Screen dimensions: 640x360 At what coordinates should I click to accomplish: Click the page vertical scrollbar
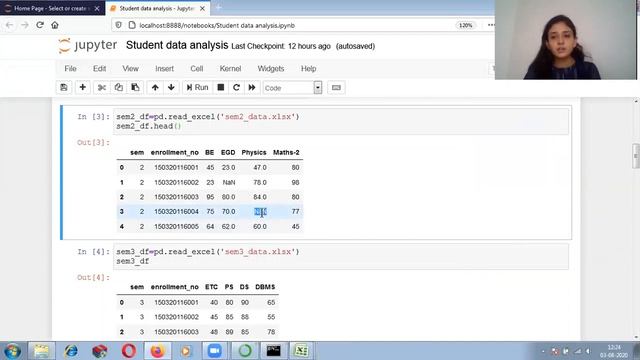[x=636, y=155]
